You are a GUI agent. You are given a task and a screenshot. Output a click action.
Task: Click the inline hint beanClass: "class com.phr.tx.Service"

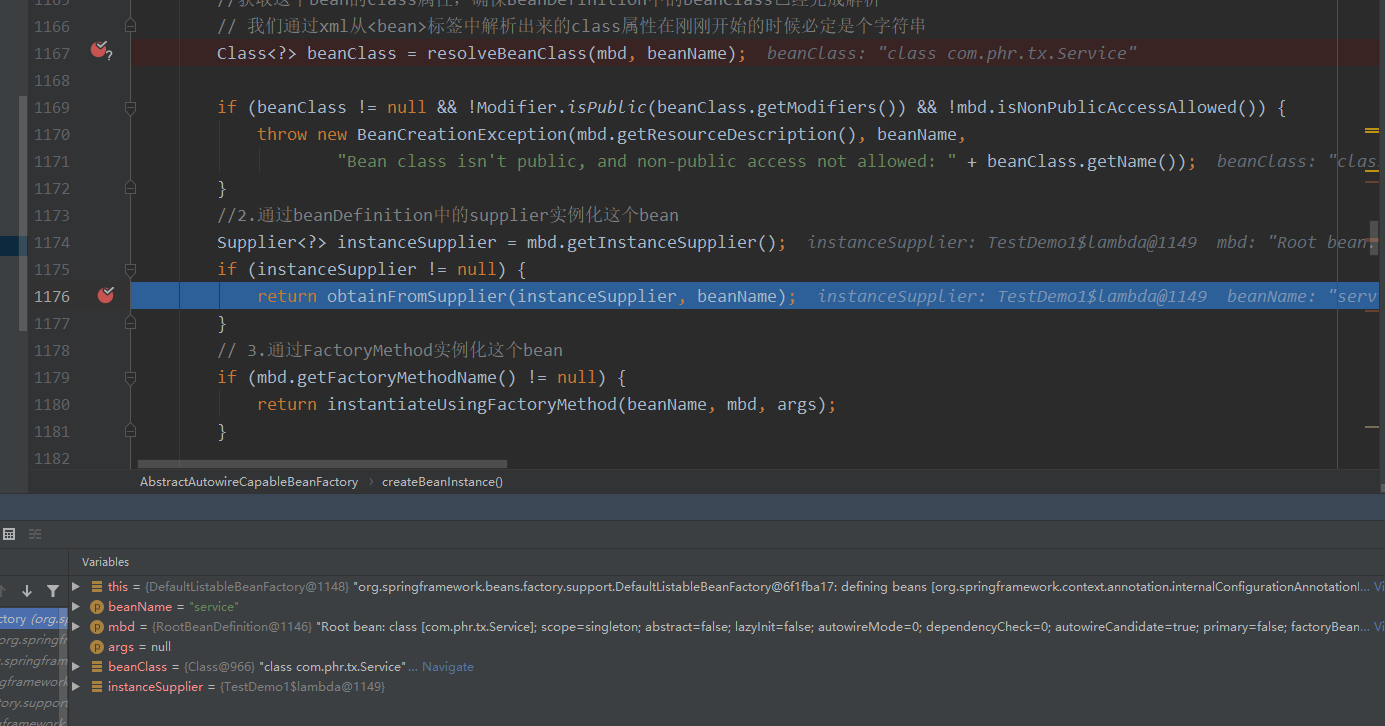pyautogui.click(x=951, y=53)
